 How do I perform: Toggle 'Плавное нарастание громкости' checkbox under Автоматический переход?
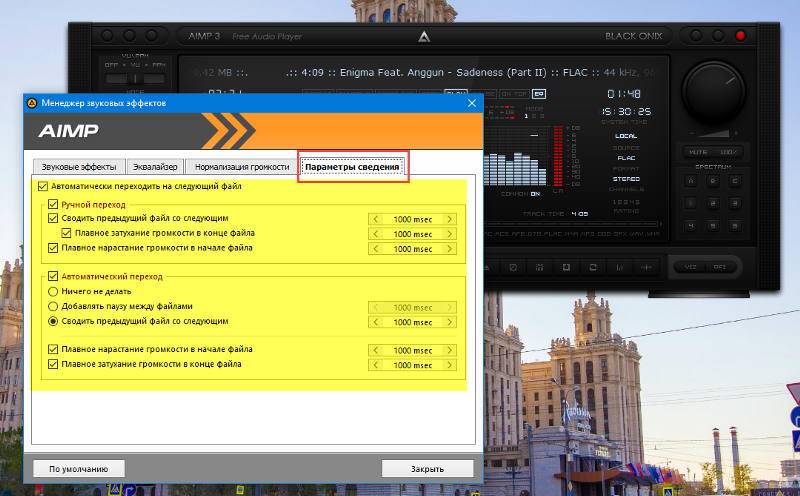click(53, 350)
